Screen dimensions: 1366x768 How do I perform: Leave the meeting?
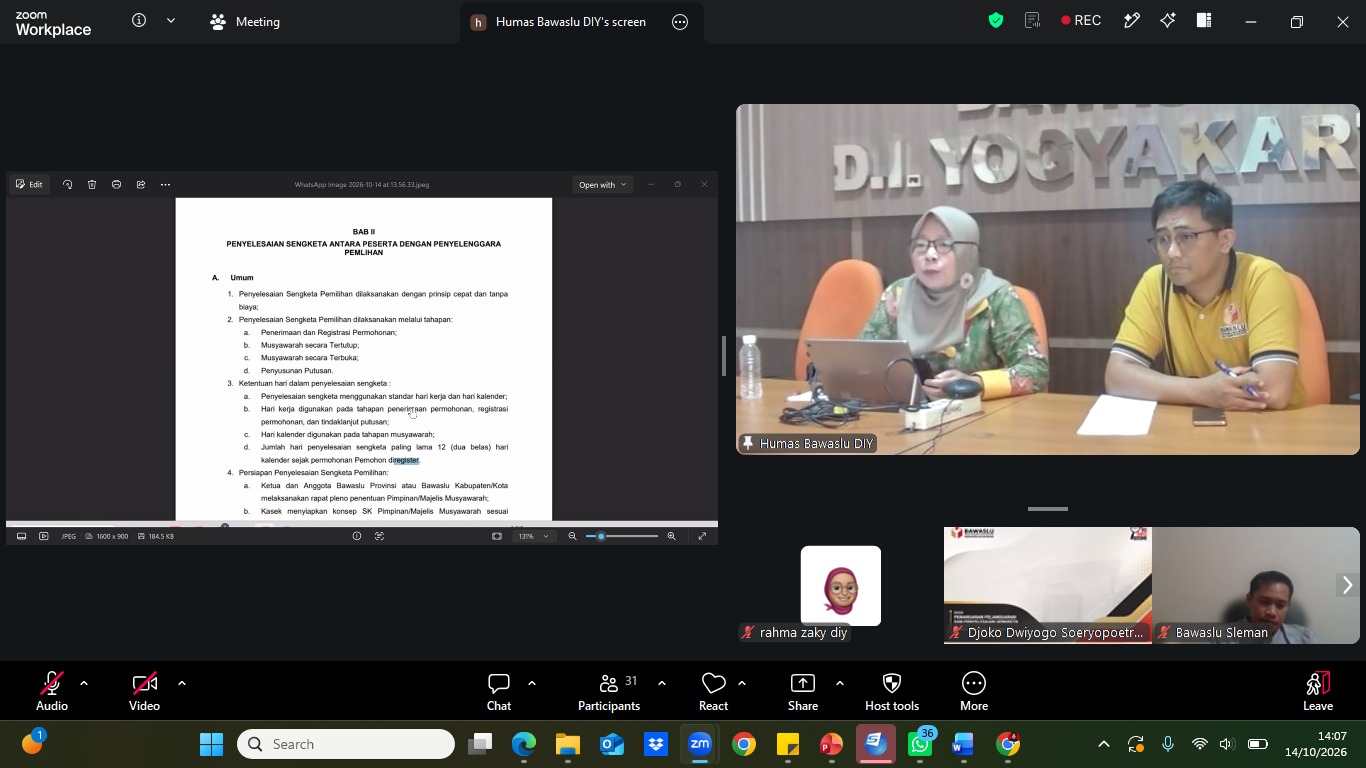tap(1318, 692)
